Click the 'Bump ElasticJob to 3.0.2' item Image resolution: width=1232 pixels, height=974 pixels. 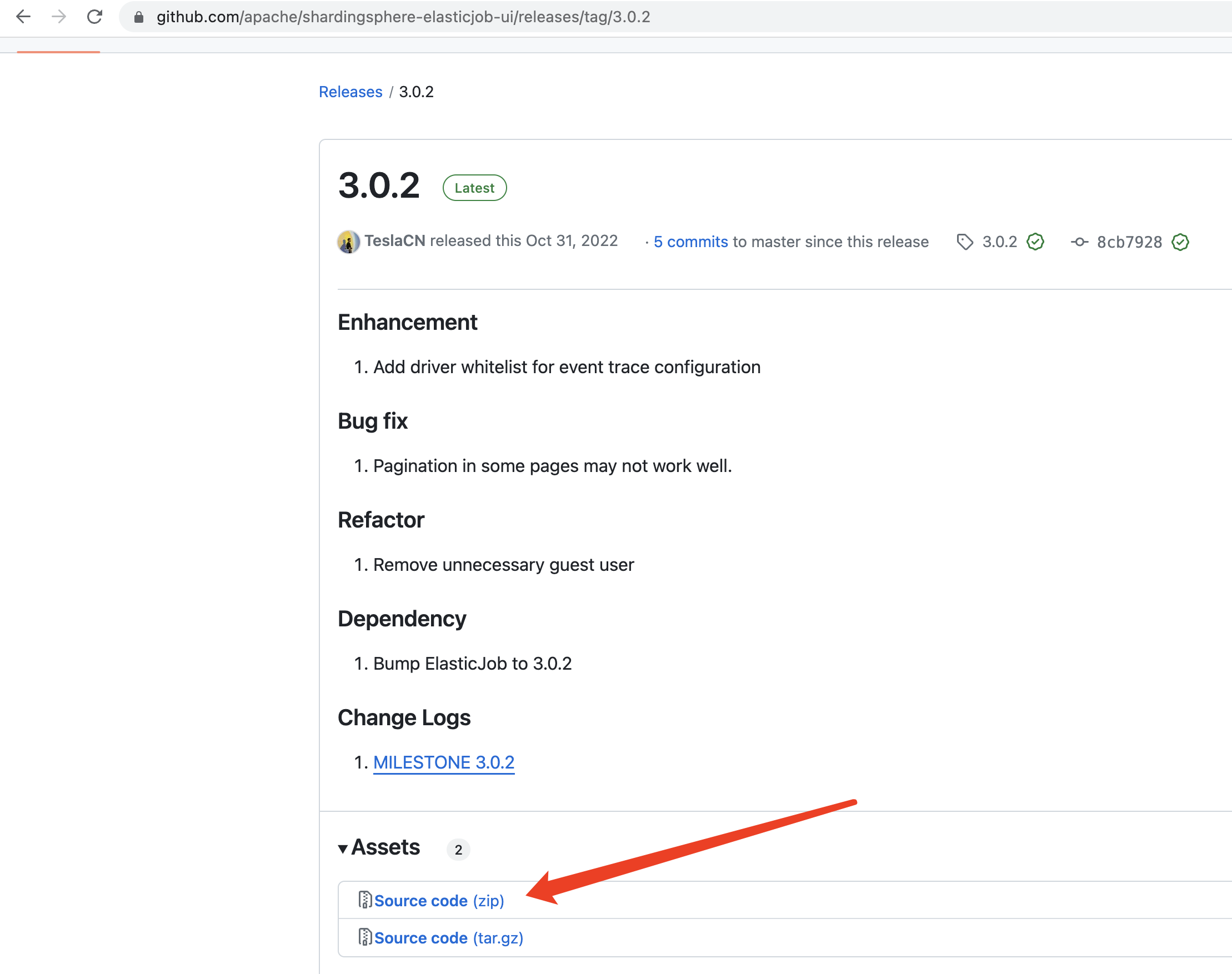[x=472, y=663]
